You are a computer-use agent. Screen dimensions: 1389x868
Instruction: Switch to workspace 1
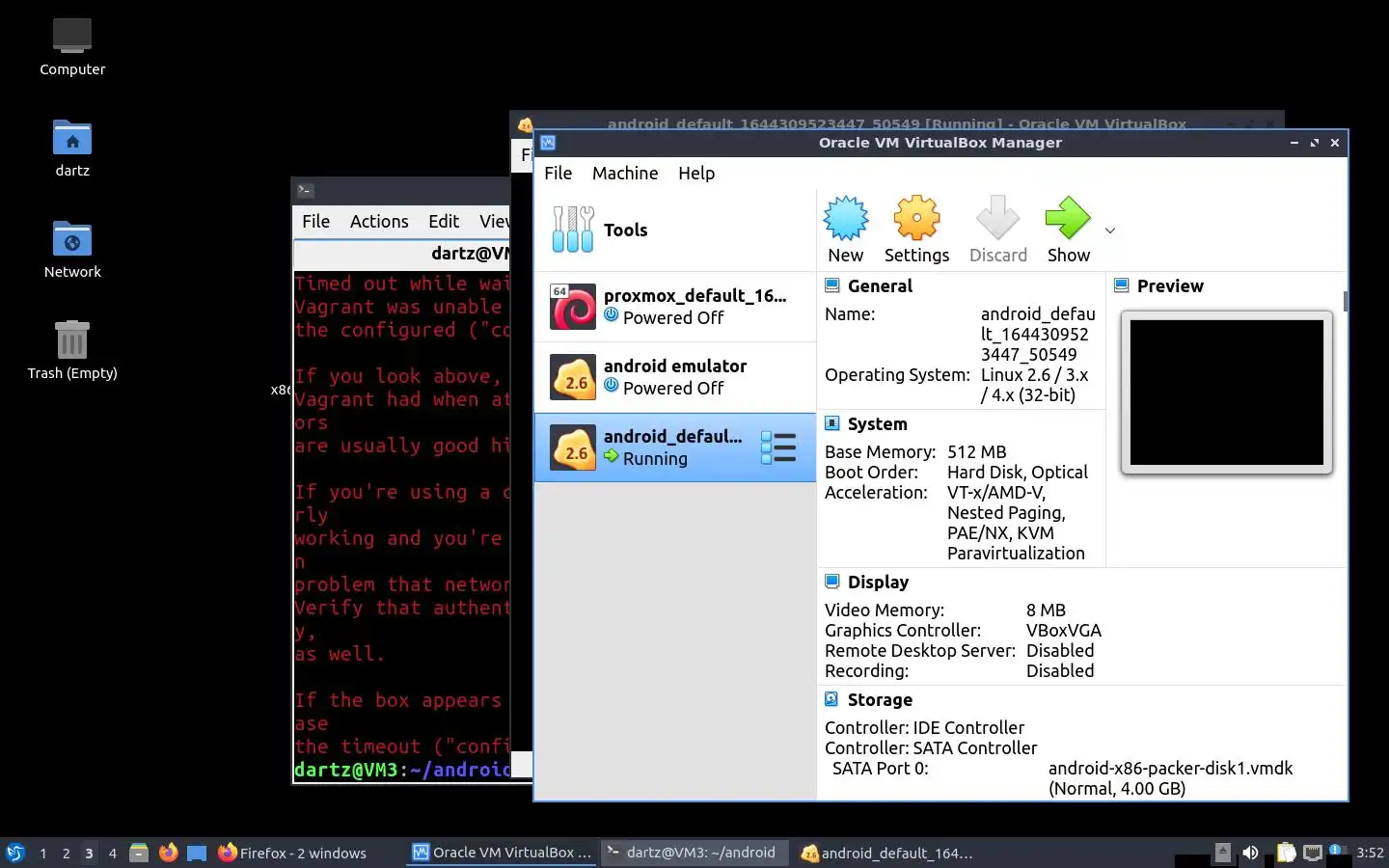[42, 853]
